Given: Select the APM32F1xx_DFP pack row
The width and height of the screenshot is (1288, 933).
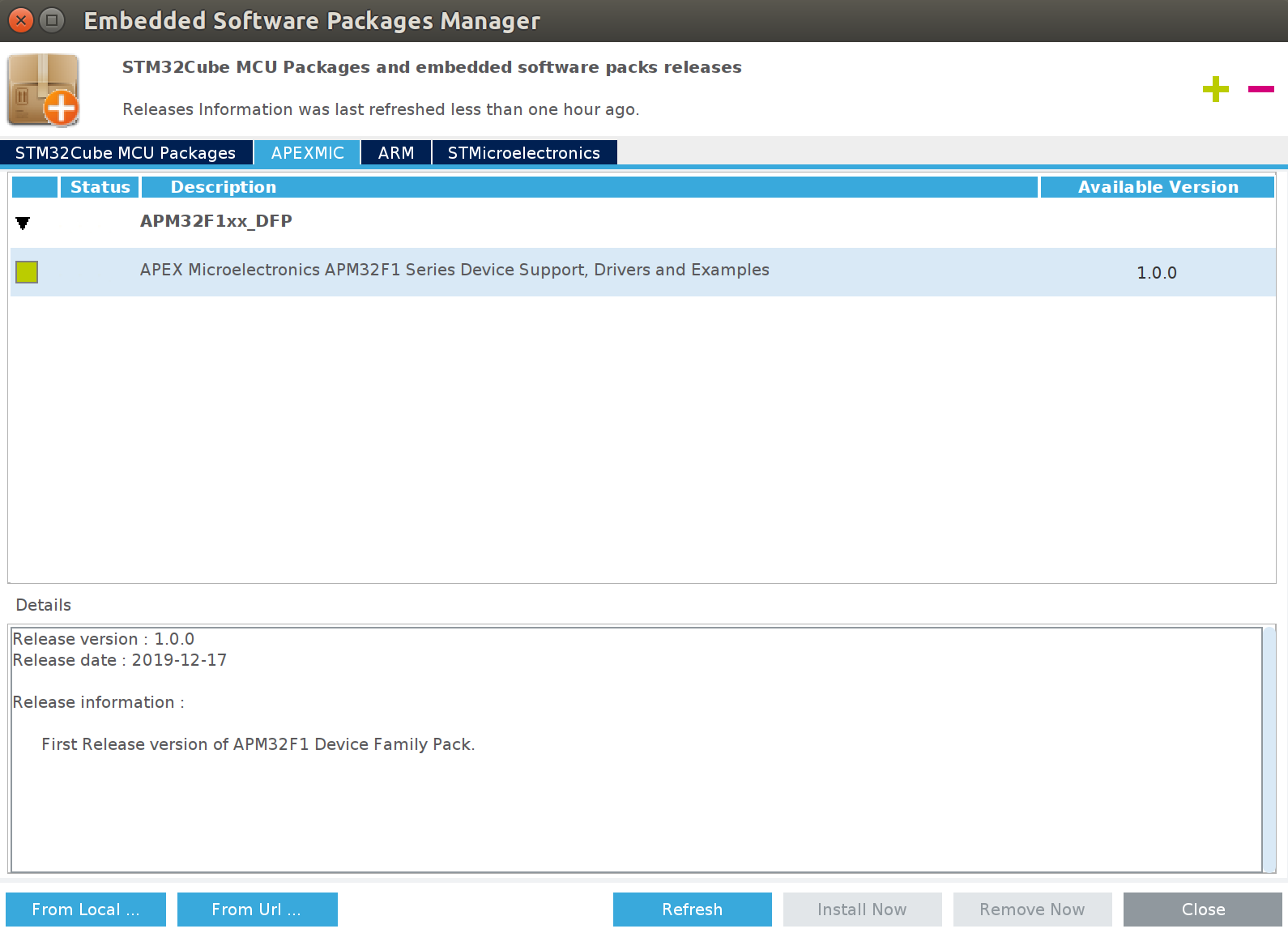Looking at the screenshot, I should tap(643, 222).
